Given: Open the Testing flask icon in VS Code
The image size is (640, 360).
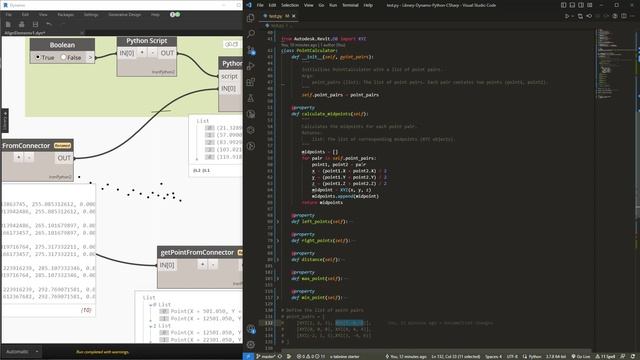Looking at the screenshot, I should point(251,98).
